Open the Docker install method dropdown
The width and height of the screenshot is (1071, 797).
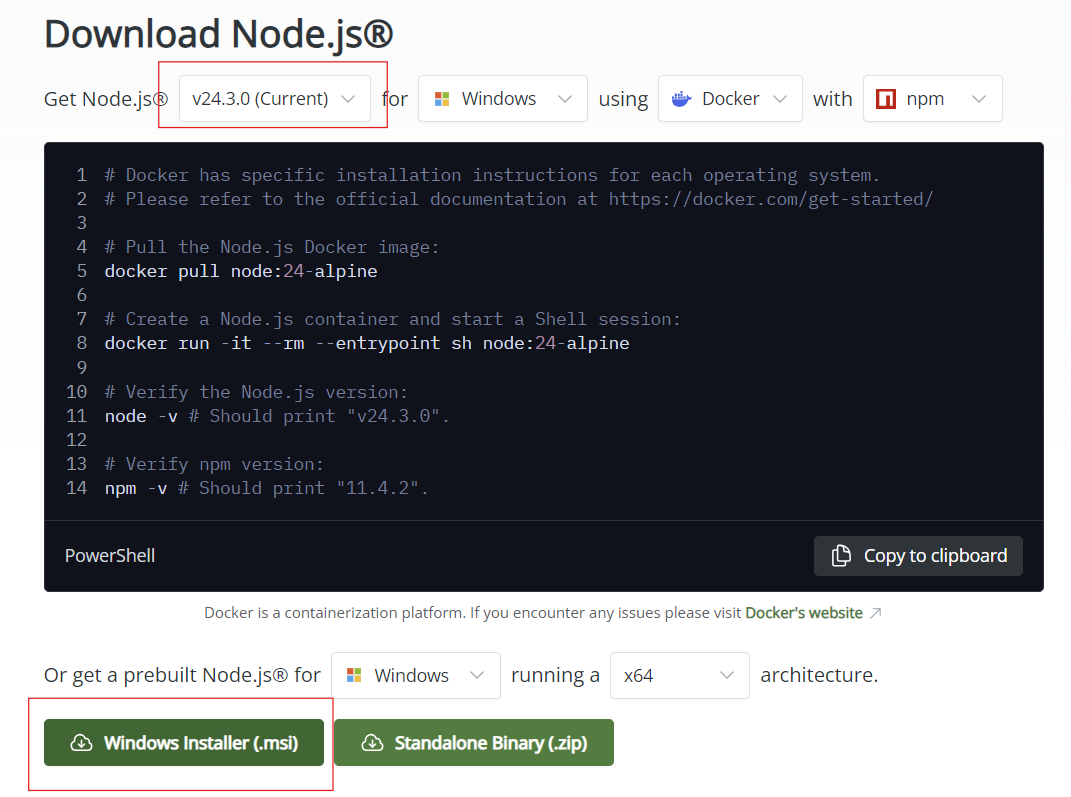click(729, 98)
